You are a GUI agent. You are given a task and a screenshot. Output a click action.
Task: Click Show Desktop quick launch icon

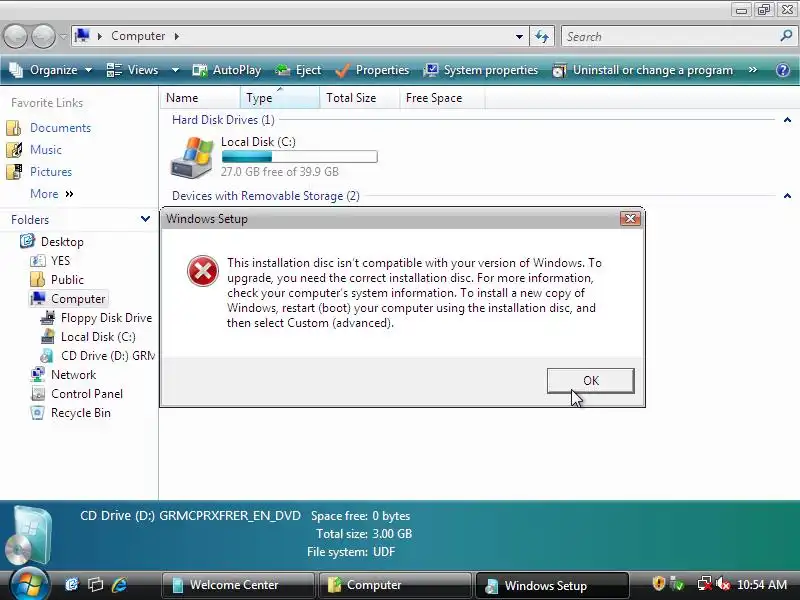[72, 585]
